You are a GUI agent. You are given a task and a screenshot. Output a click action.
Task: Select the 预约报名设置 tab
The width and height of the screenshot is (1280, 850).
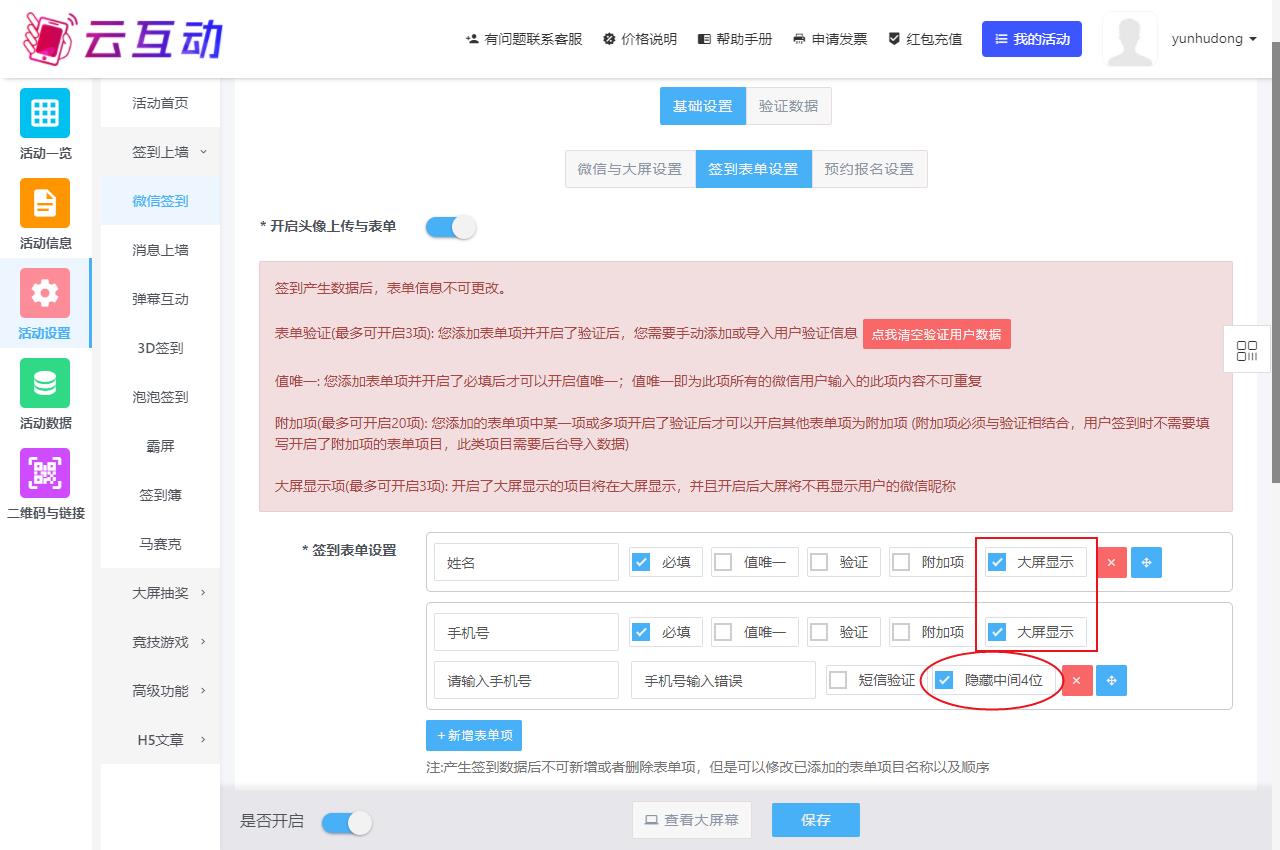[x=869, y=169]
